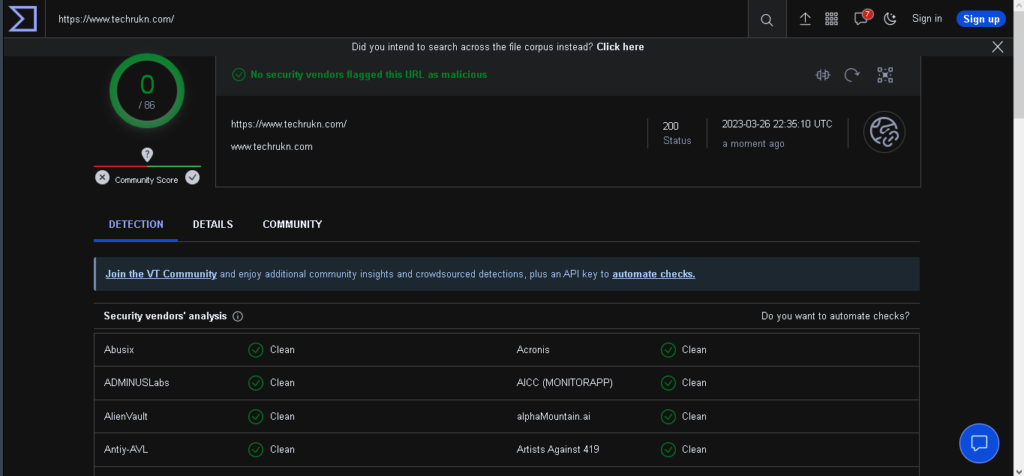
Task: Click the ADMINUSLabs Clean check icon
Action: tap(255, 383)
